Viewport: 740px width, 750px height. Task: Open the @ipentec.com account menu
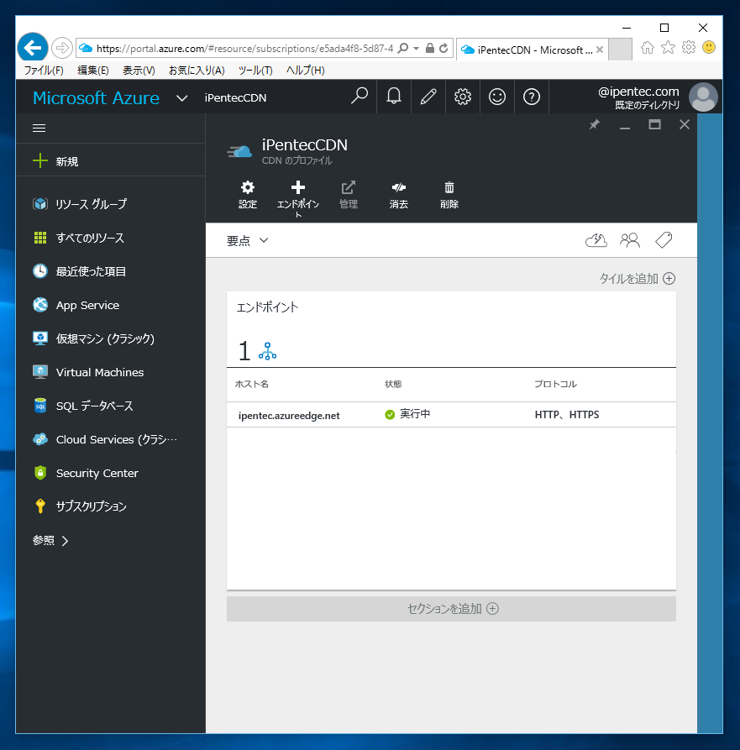[x=638, y=97]
